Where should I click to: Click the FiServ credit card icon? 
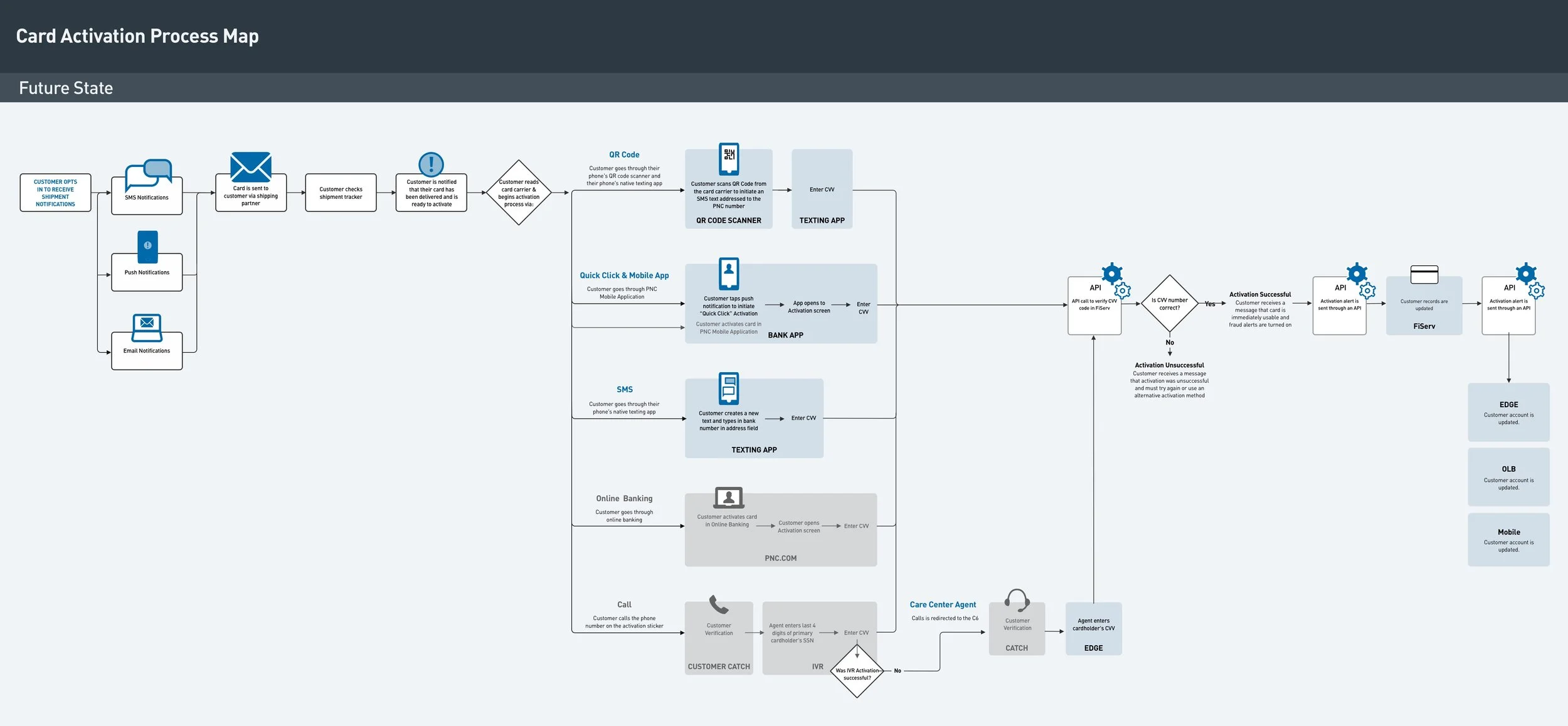[1424, 274]
